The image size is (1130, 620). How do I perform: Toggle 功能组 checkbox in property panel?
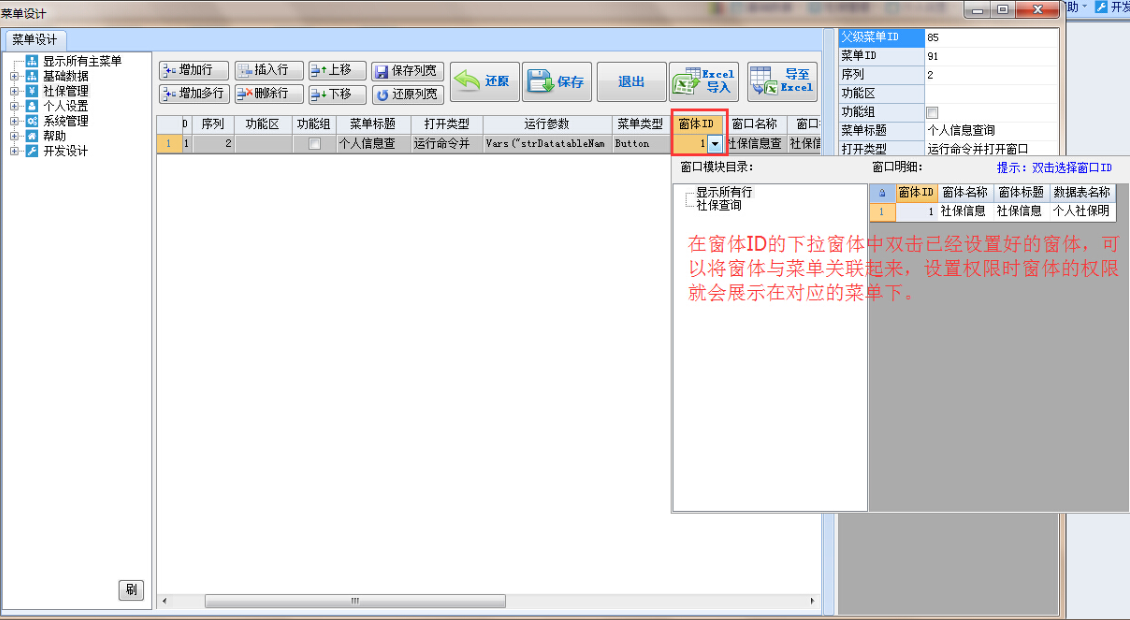(932, 112)
